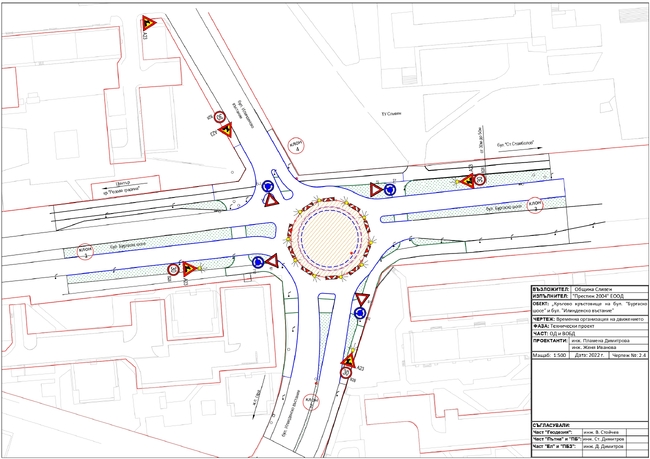Click the blue roundabout sign on north approach

[x=268, y=185]
